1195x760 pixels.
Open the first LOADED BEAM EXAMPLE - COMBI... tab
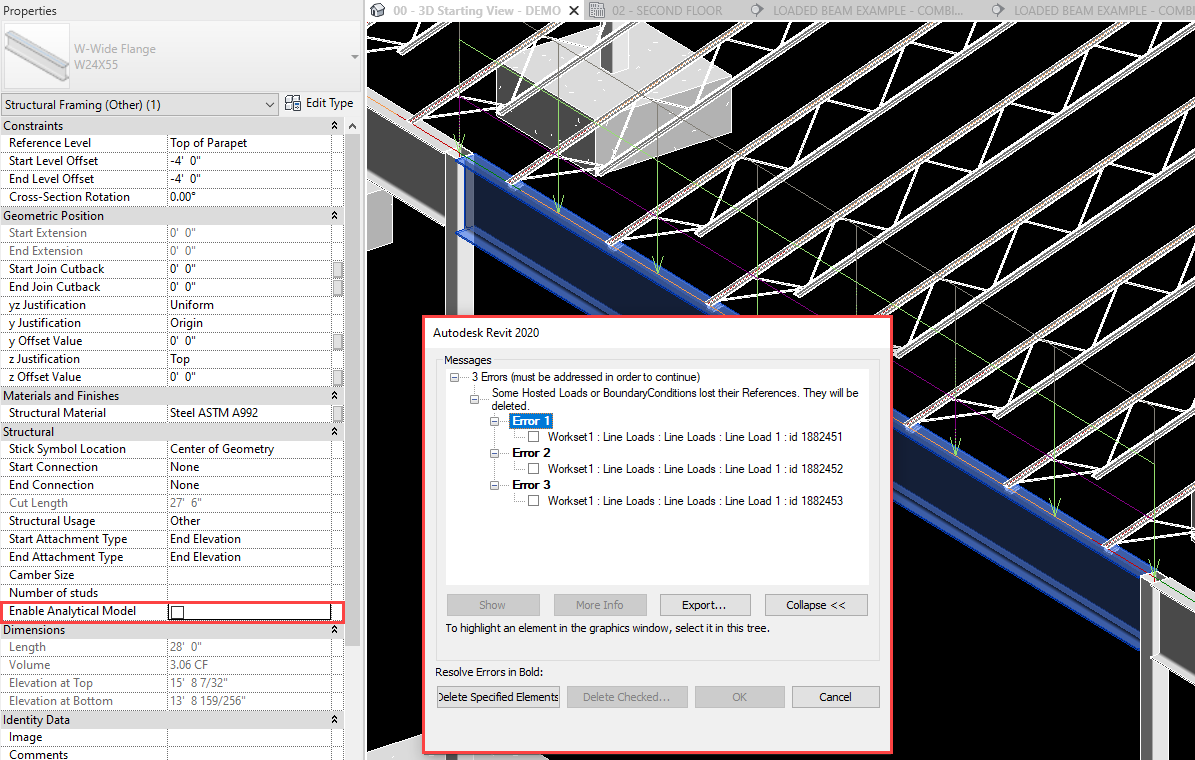(x=867, y=11)
